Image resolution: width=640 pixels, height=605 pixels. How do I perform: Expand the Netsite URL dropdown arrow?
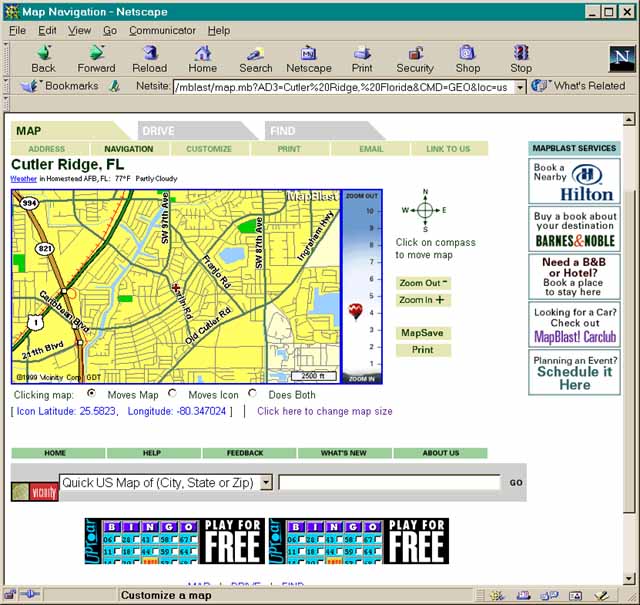coord(520,87)
